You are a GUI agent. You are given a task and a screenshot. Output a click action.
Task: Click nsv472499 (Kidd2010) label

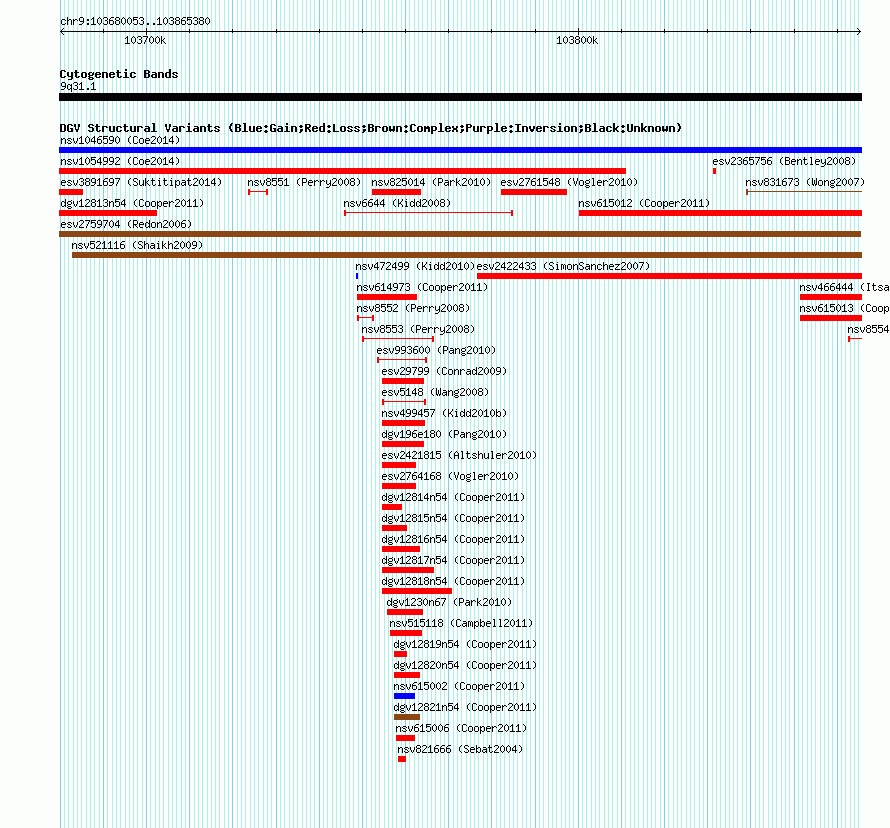click(x=415, y=266)
